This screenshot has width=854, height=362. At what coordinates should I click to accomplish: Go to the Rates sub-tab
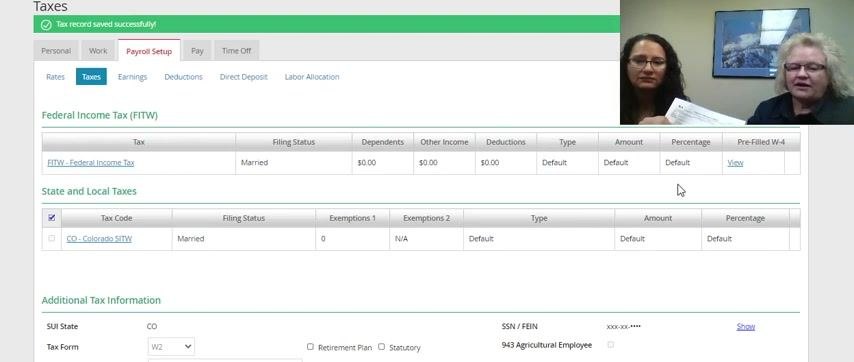coord(55,77)
